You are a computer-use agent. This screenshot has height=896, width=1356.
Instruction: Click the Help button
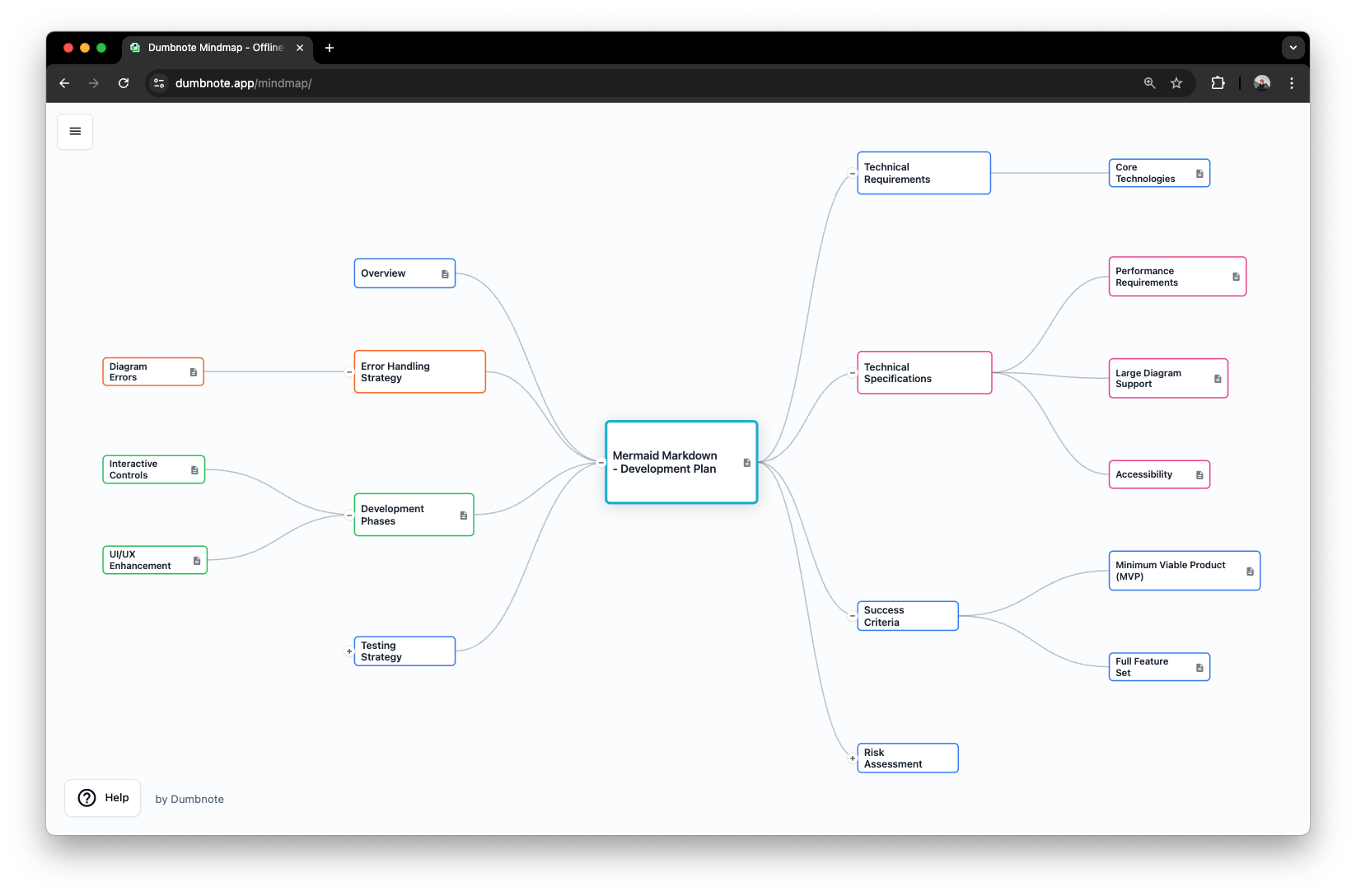click(x=102, y=797)
